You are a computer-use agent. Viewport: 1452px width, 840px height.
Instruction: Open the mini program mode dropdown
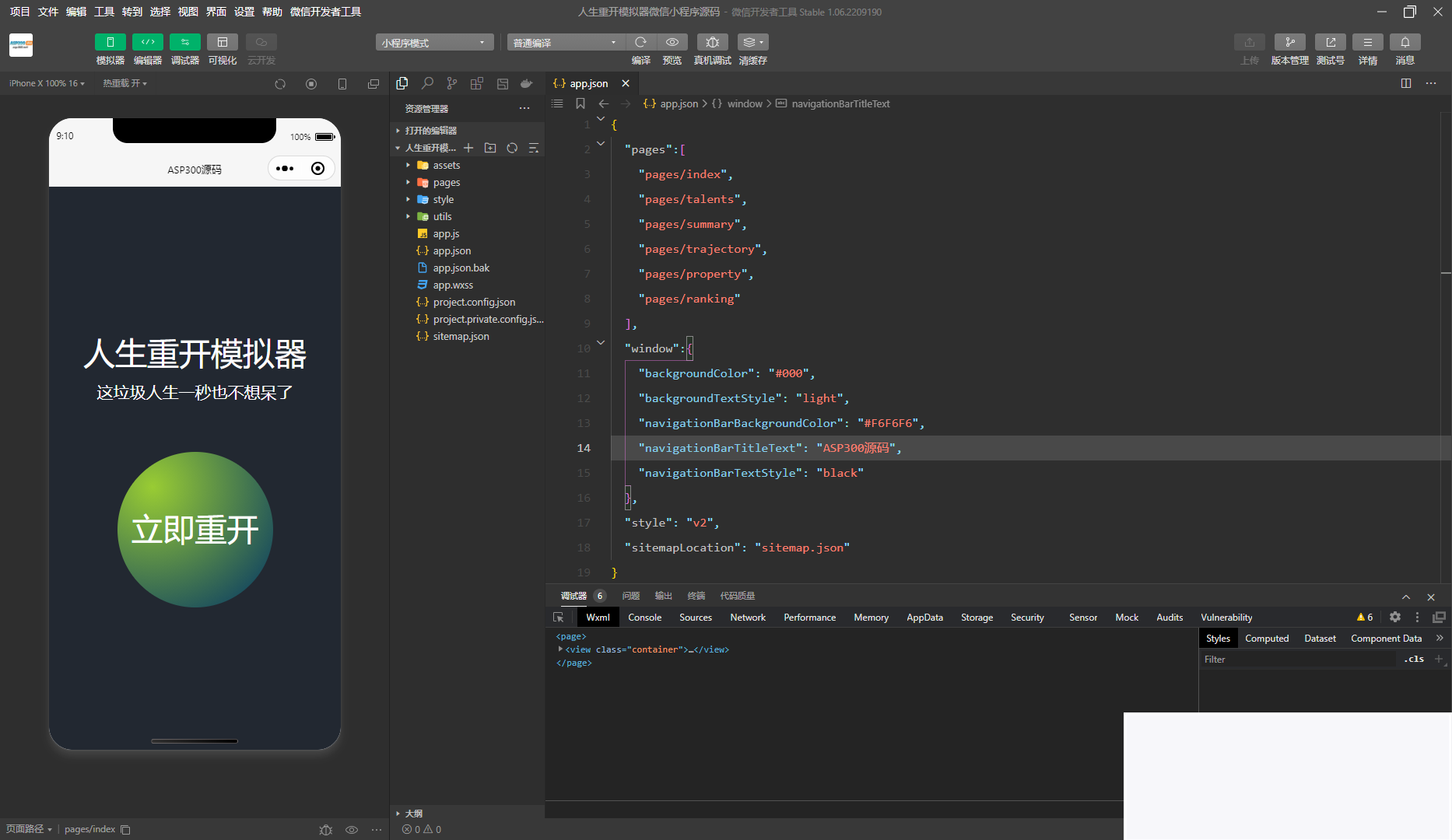pos(434,43)
